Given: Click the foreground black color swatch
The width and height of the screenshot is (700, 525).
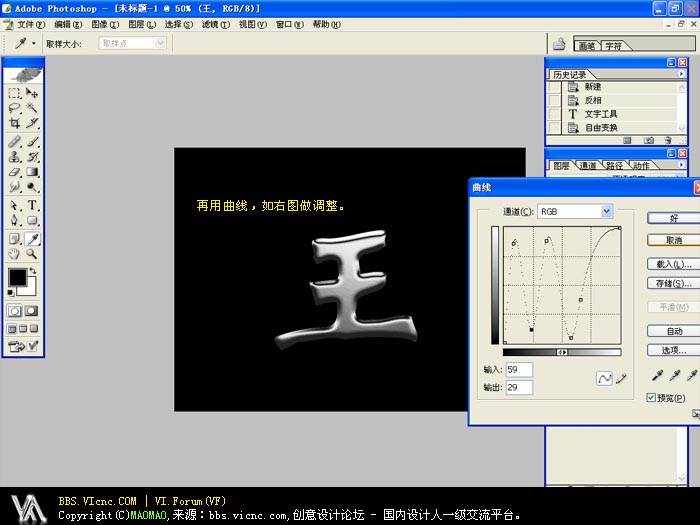Looking at the screenshot, I should coord(16,277).
